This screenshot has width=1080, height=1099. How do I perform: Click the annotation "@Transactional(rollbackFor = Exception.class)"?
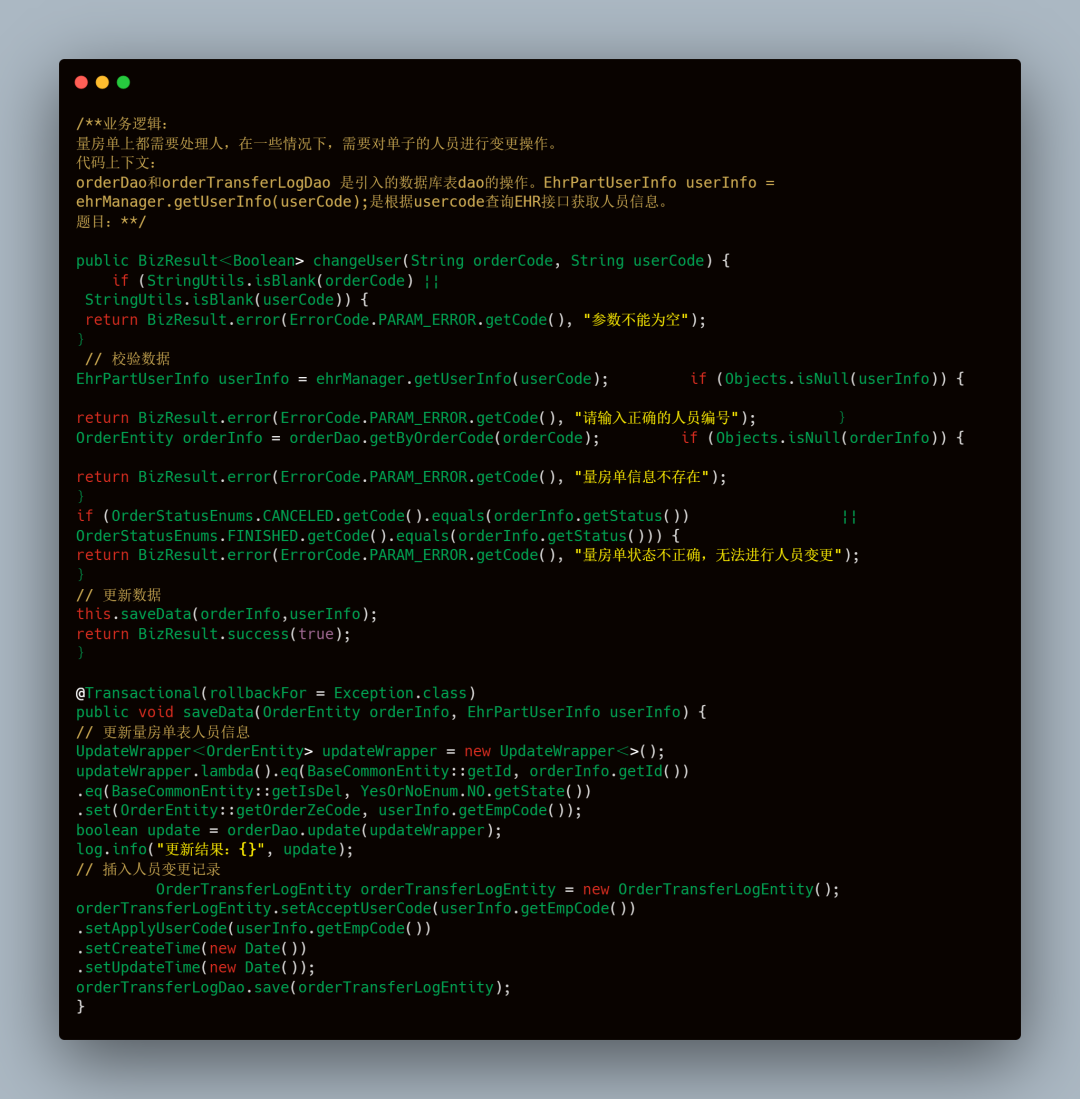pos(276,693)
